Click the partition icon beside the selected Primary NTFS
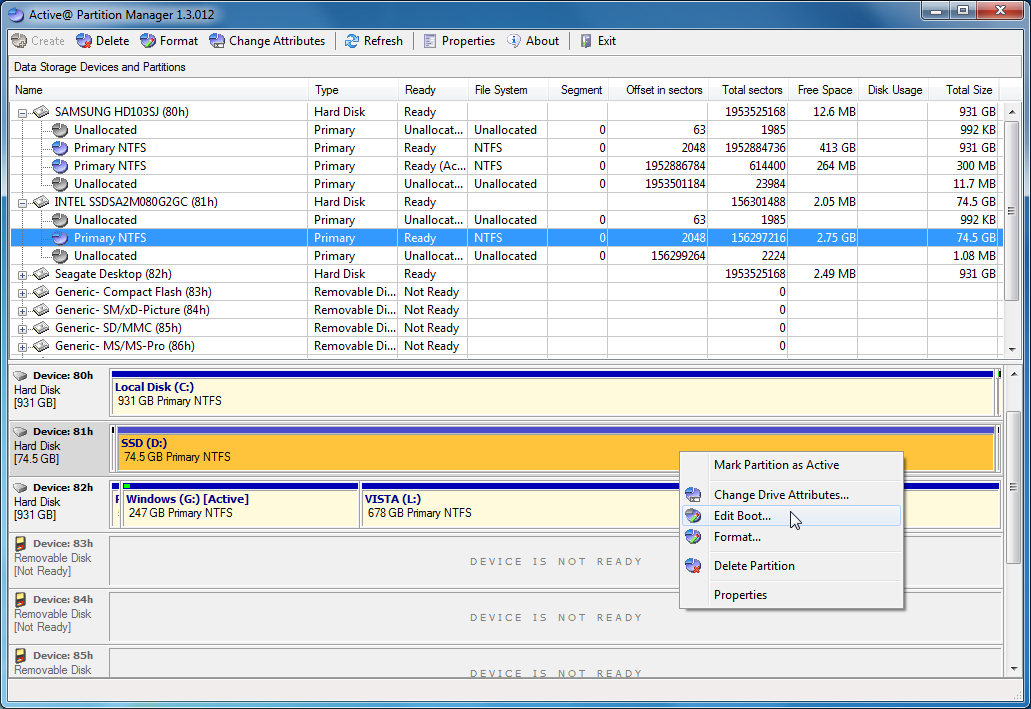 pos(59,237)
